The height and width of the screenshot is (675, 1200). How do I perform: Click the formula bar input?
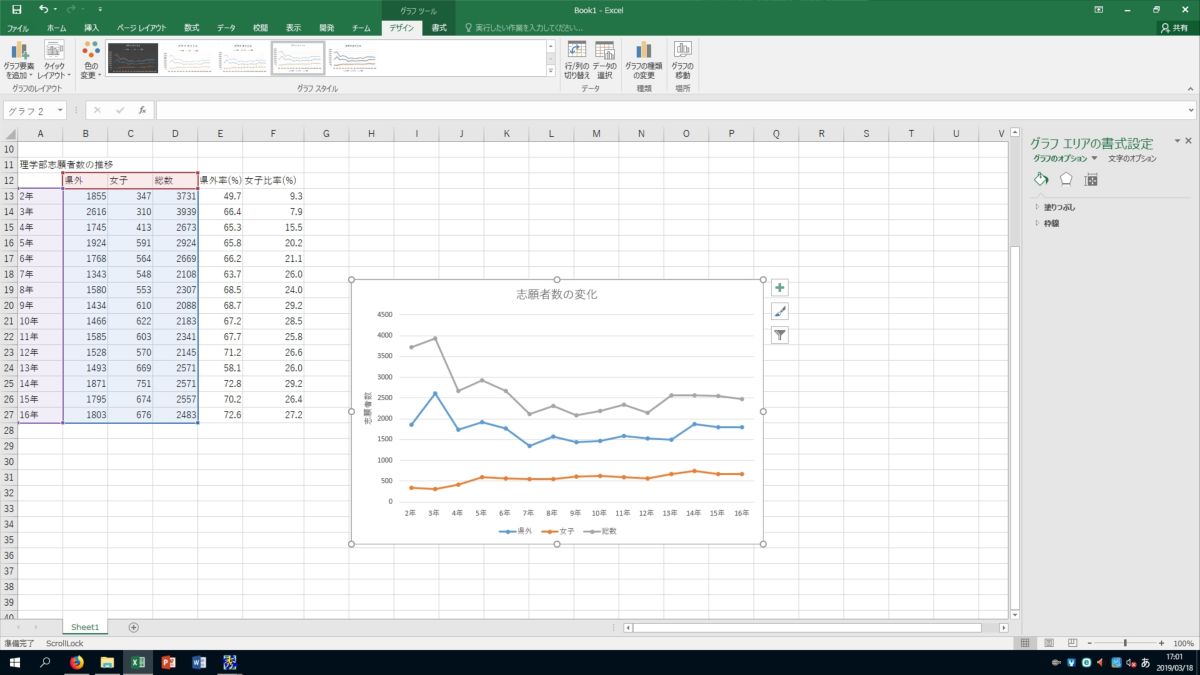pos(669,110)
